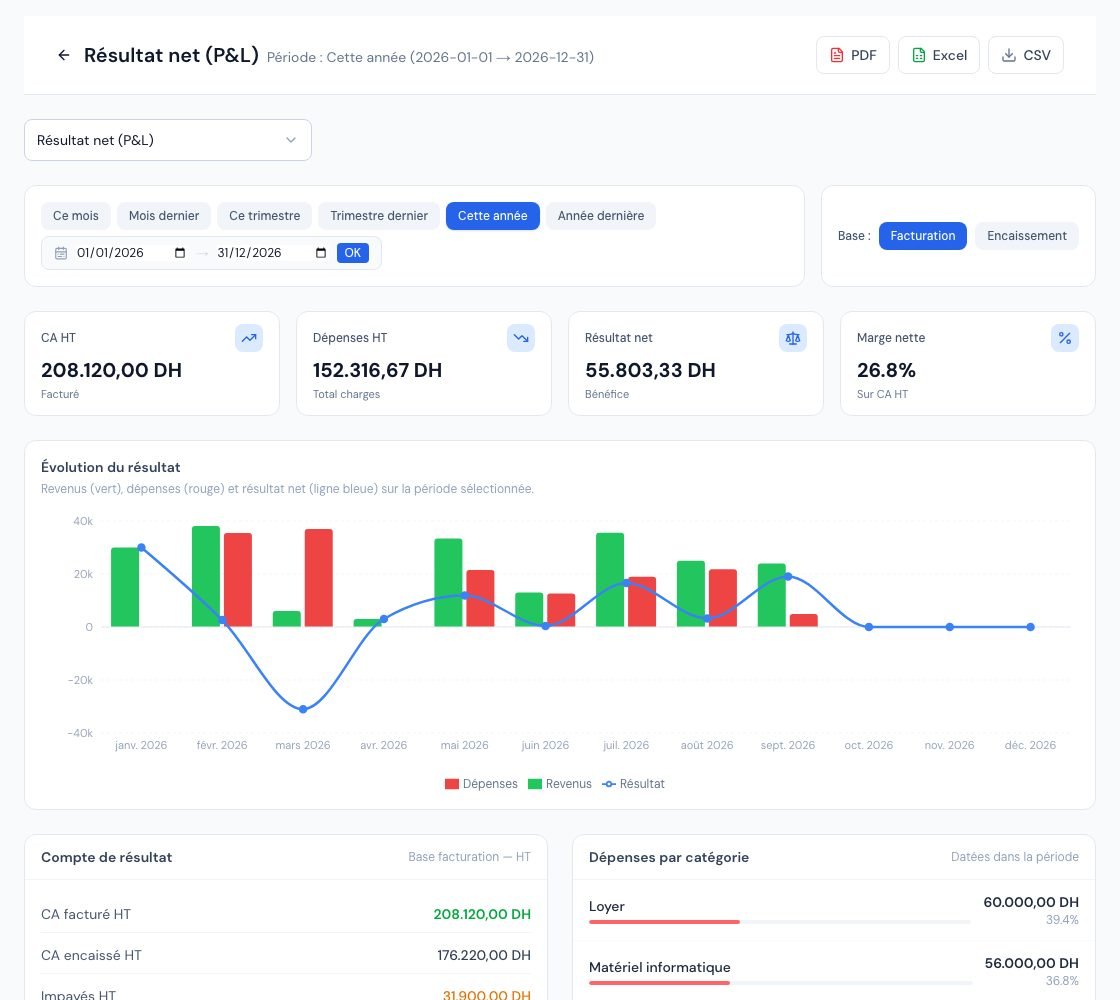The image size is (1120, 1000).
Task: Click the Matériel informatique amount 56.000,00 DH
Action: click(x=1031, y=963)
